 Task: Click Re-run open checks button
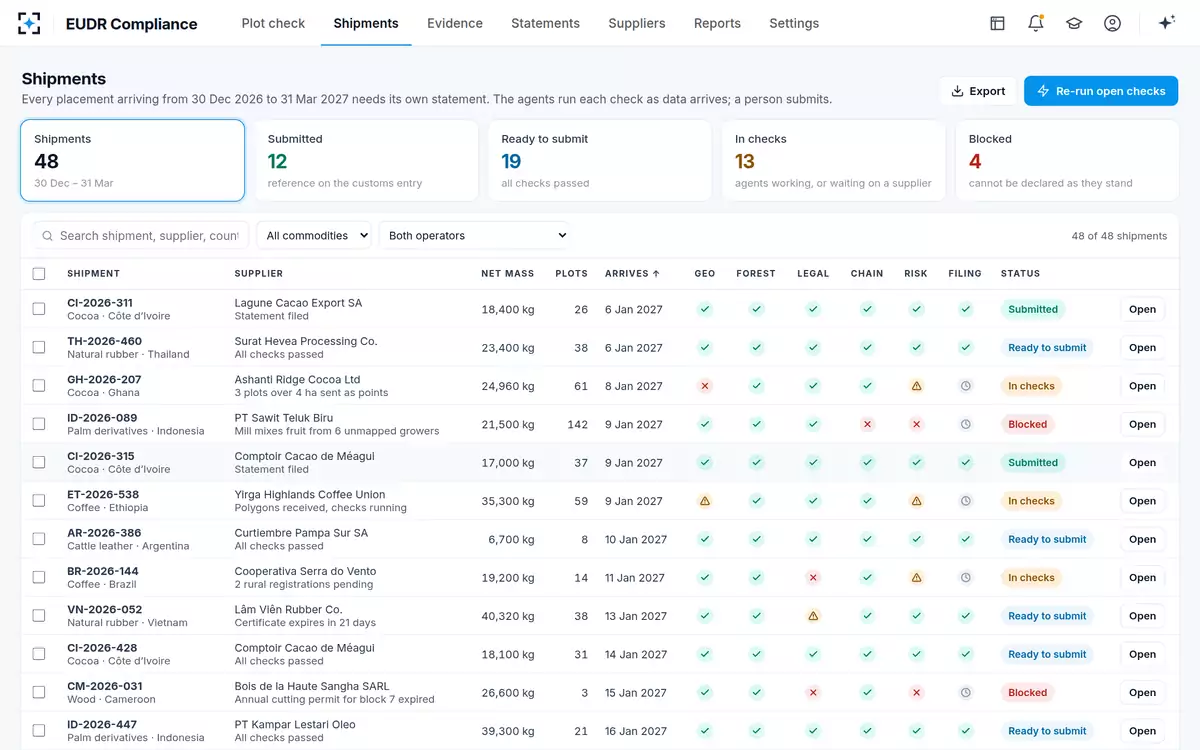pyautogui.click(x=1101, y=91)
